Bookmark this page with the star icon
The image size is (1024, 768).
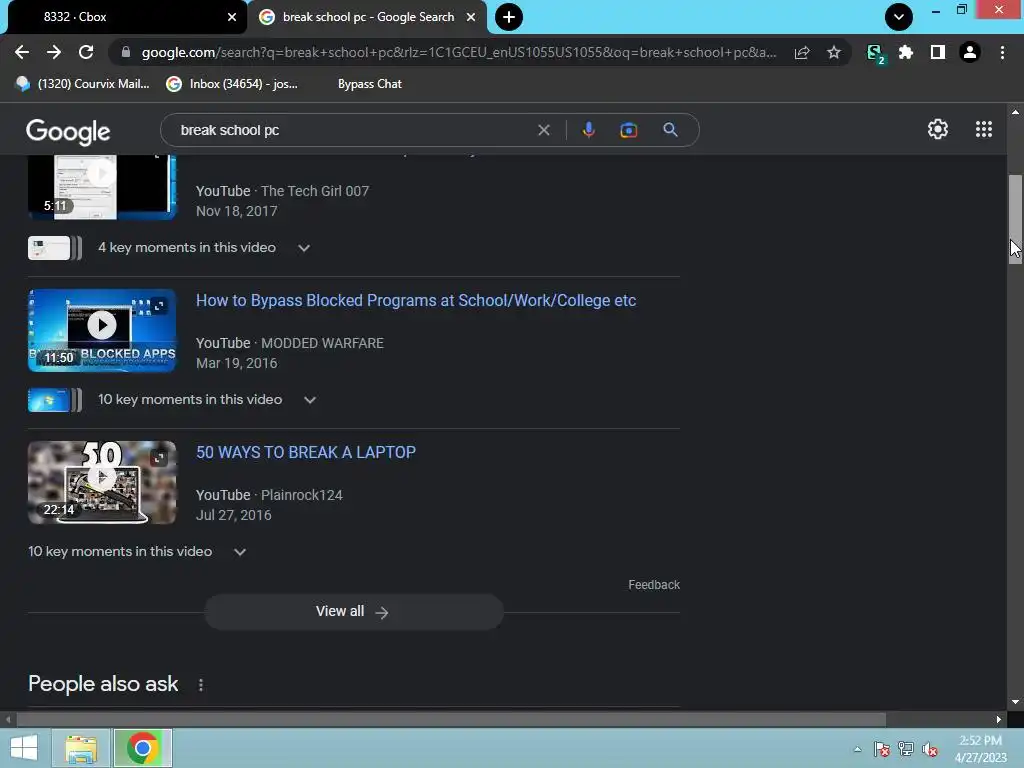833,53
